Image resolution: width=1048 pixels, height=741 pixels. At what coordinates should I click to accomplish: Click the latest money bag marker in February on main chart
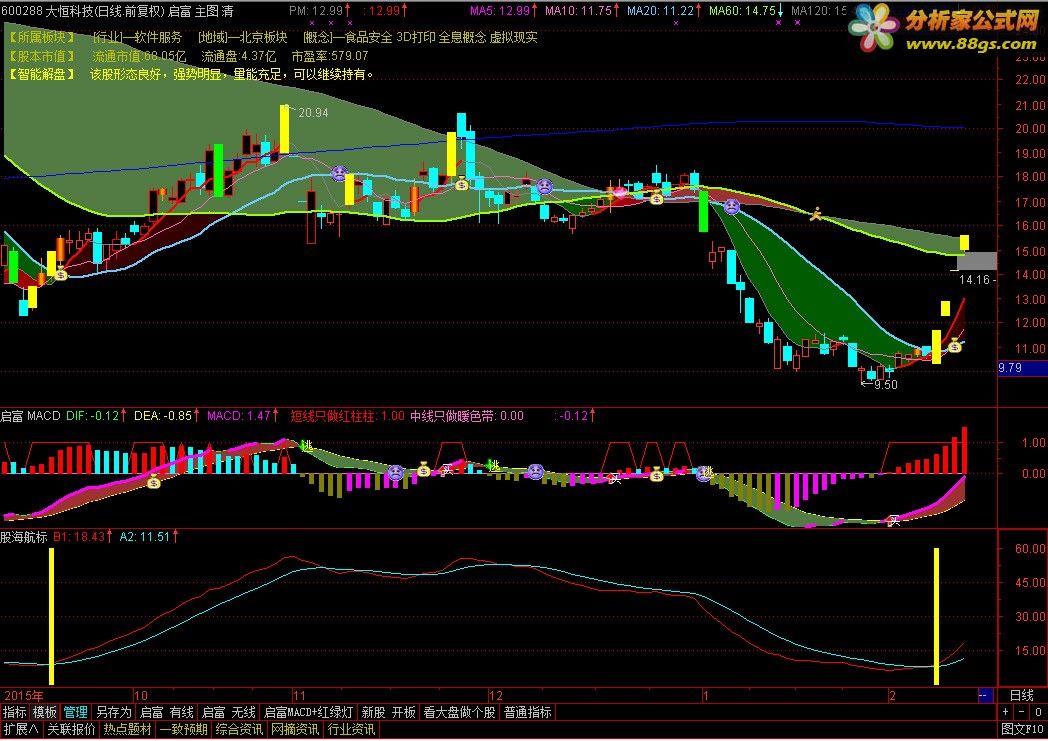955,346
